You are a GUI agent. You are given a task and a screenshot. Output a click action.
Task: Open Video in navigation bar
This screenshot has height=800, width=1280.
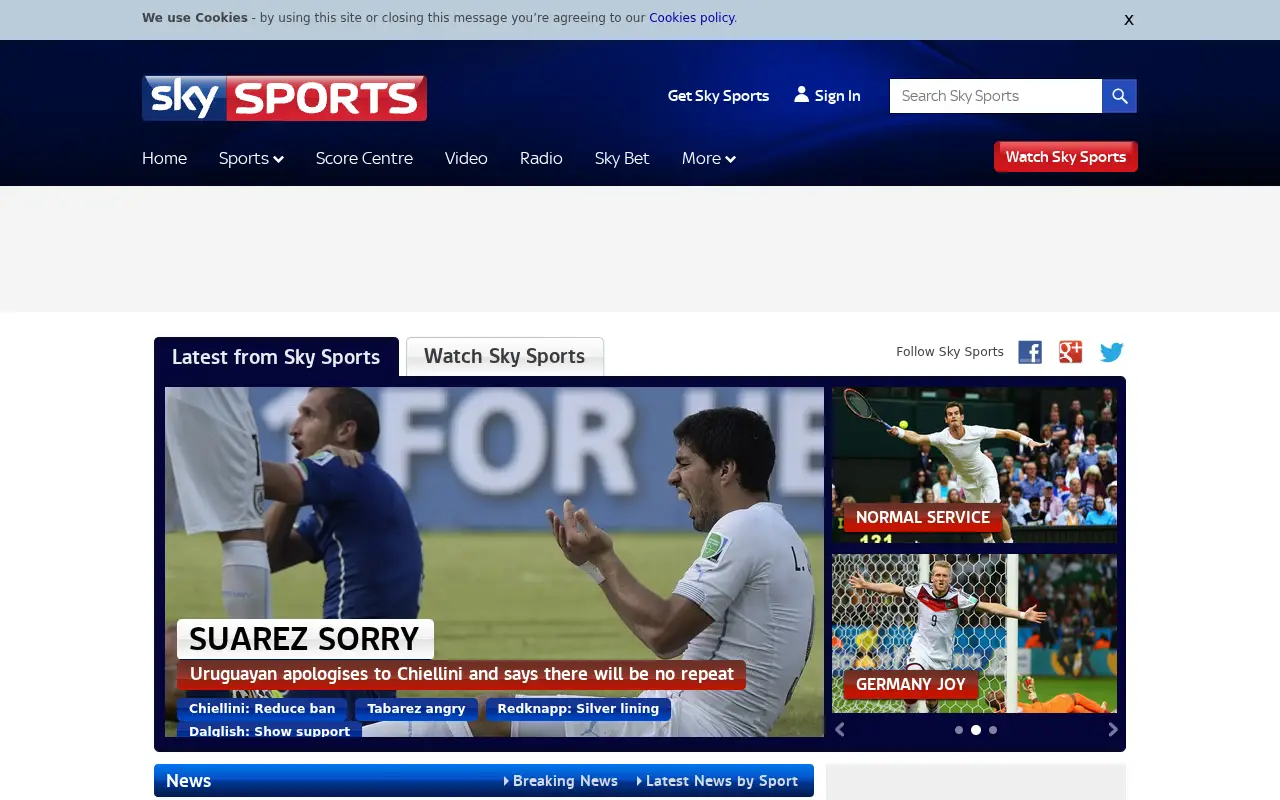click(x=466, y=158)
